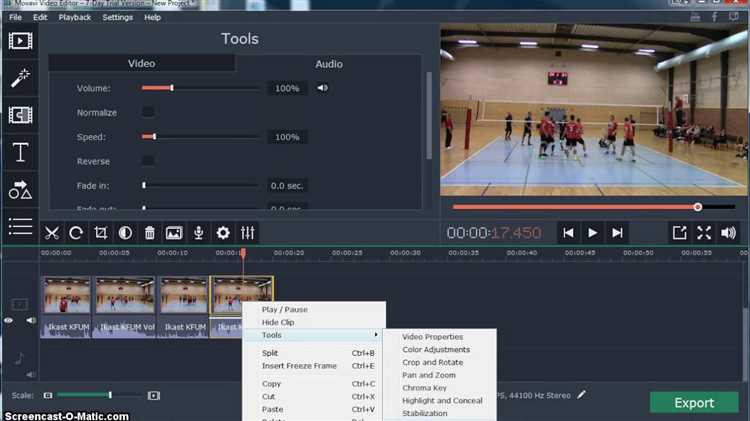
Task: Click the Split scissors icon
Action: (x=52, y=233)
